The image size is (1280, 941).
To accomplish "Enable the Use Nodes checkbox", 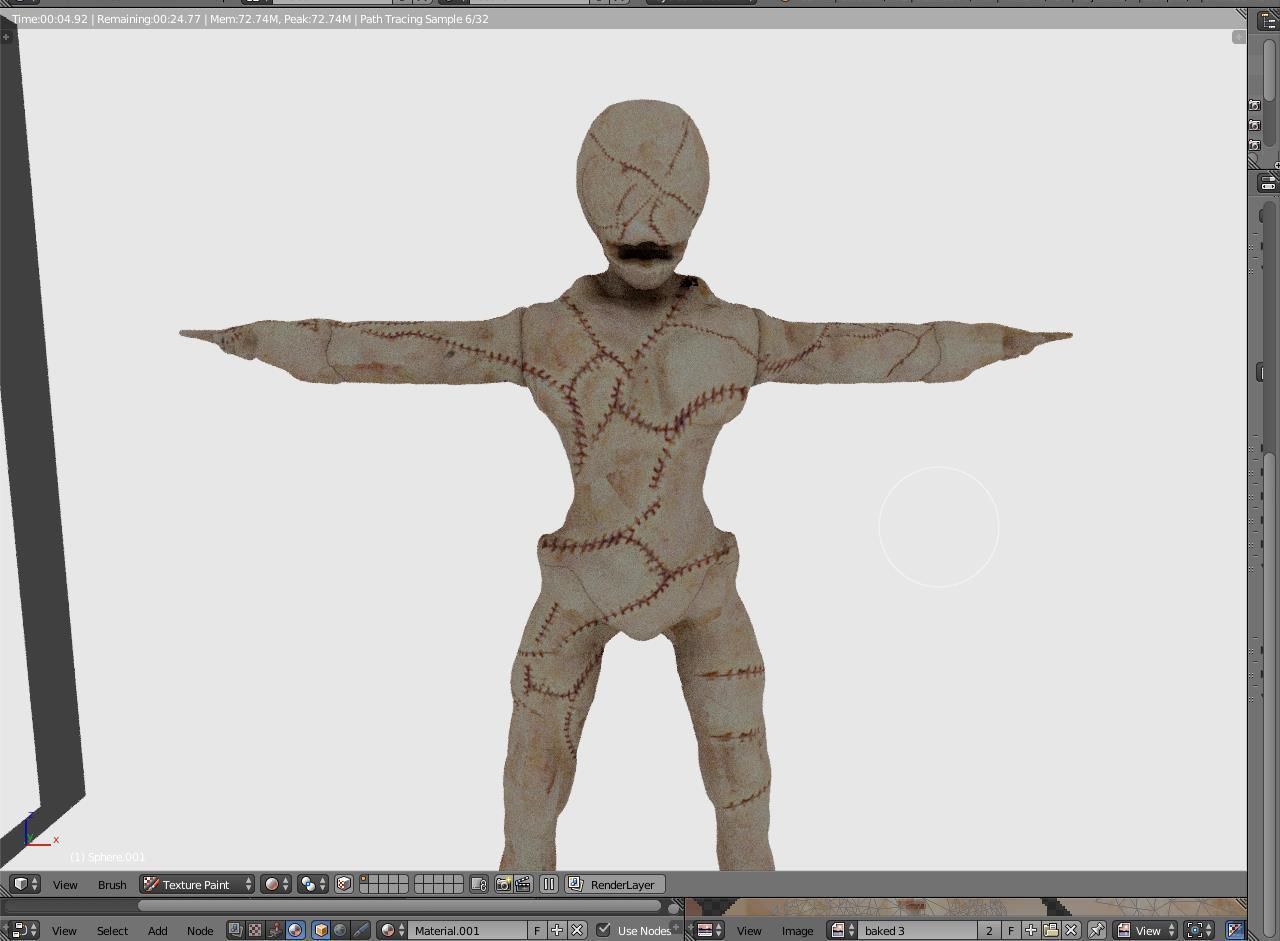I will 602,930.
